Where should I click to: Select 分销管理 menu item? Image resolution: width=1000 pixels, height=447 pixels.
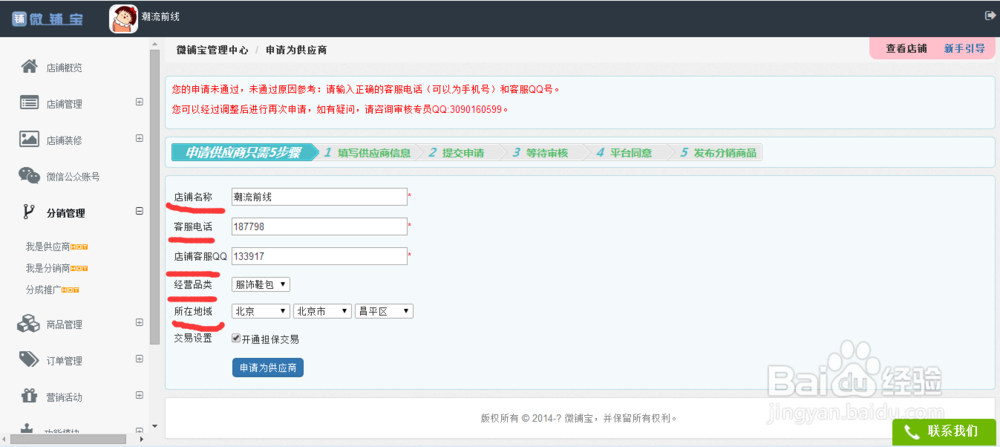66,214
